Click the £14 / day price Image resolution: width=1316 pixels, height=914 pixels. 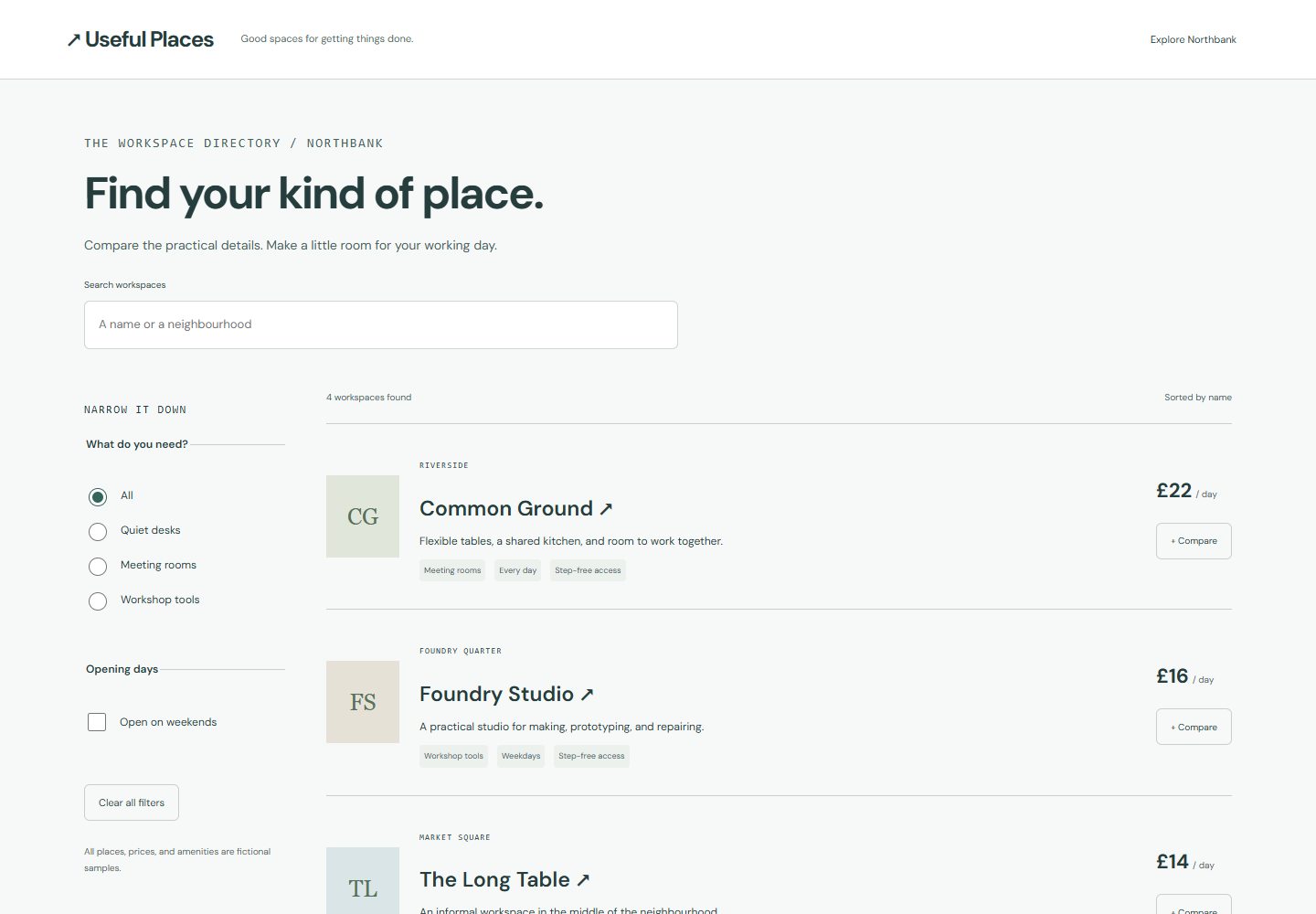[1185, 862]
